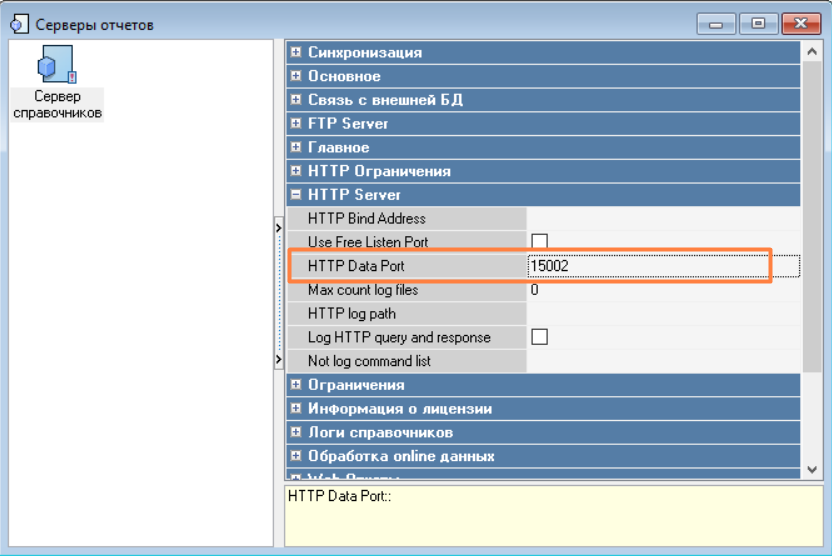Viewport: 832px width, 556px height.
Task: Expand the HTTP Ограничения section
Action: [296, 171]
